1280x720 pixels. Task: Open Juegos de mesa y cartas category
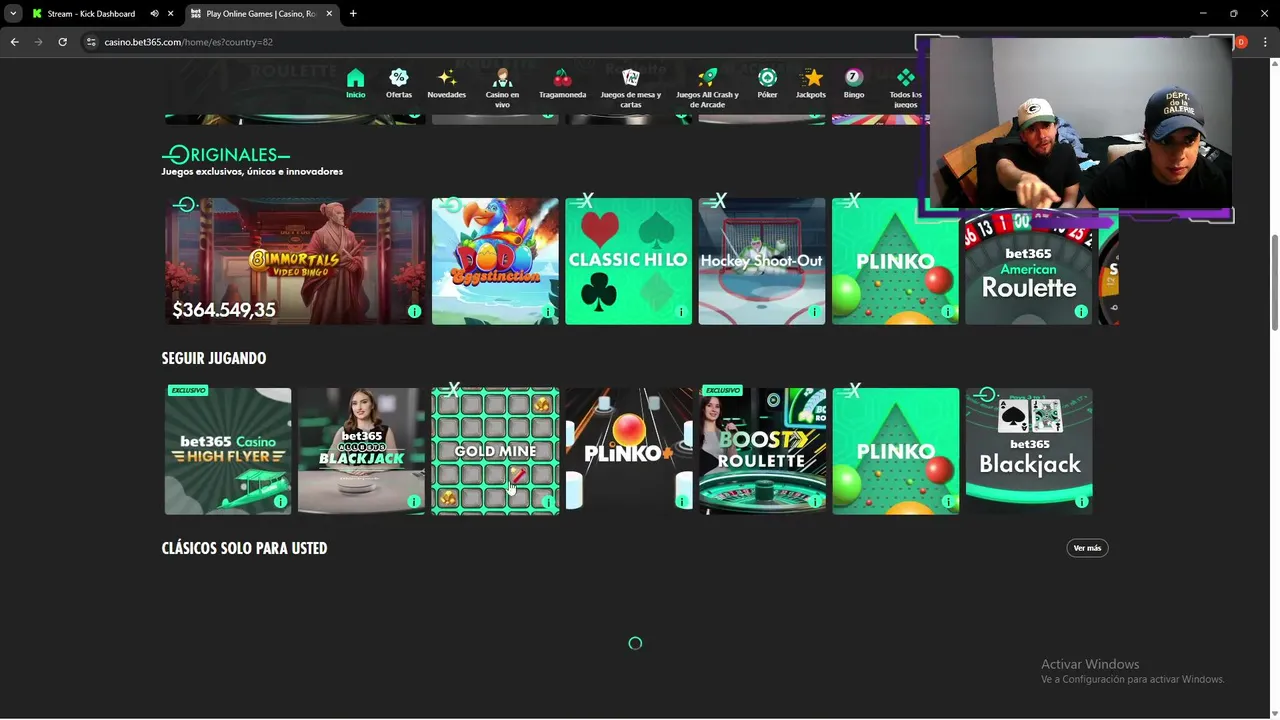[630, 88]
